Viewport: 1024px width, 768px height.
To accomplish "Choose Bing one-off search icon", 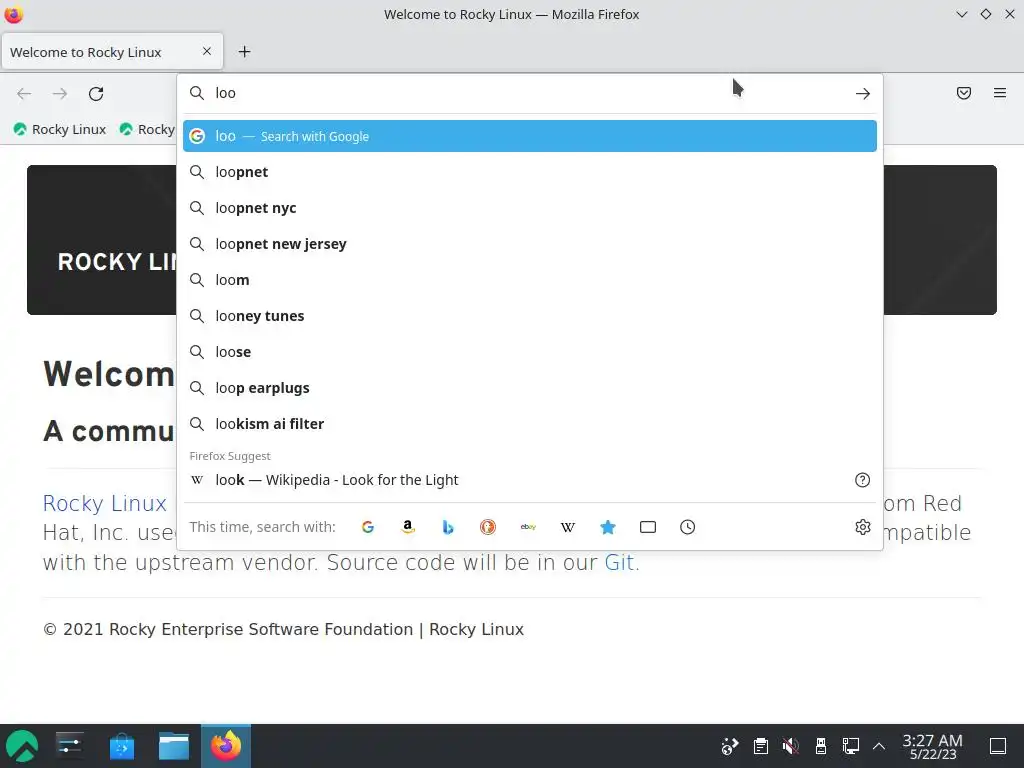I will pos(448,527).
